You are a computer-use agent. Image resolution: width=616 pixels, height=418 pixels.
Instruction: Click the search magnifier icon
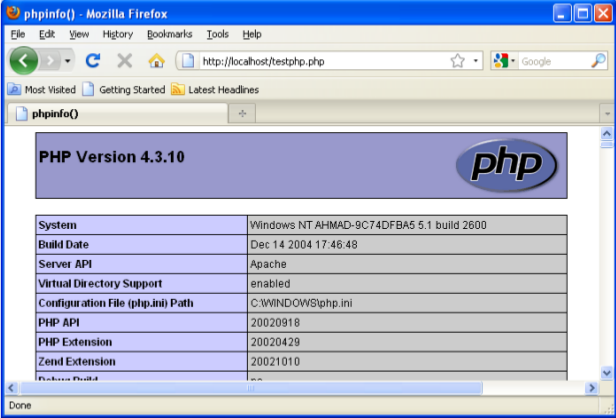(597, 61)
